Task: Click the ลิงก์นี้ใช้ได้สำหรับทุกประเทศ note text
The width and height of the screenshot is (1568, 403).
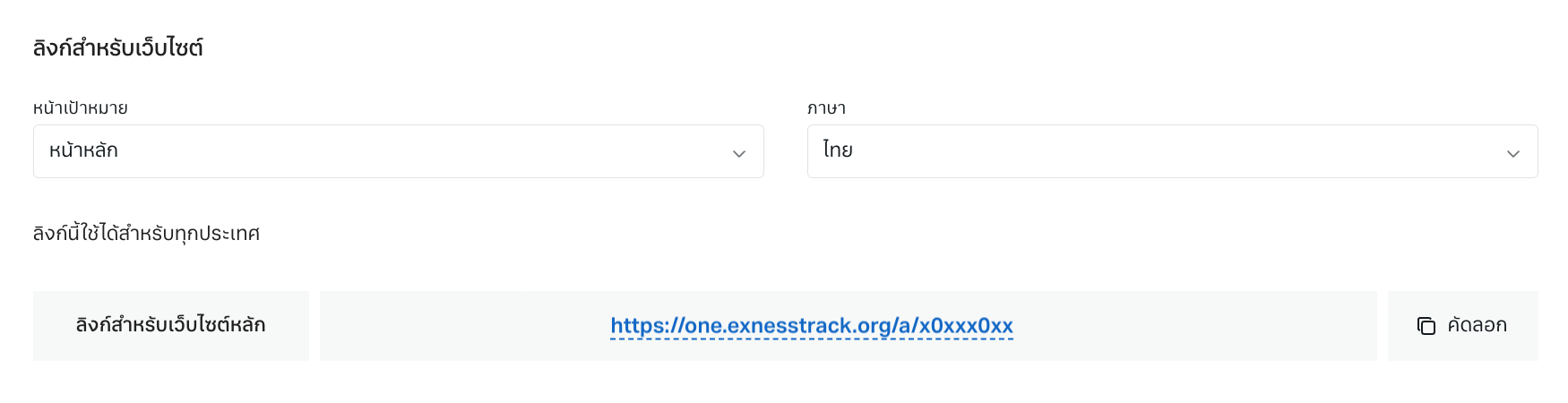Action: [x=146, y=234]
